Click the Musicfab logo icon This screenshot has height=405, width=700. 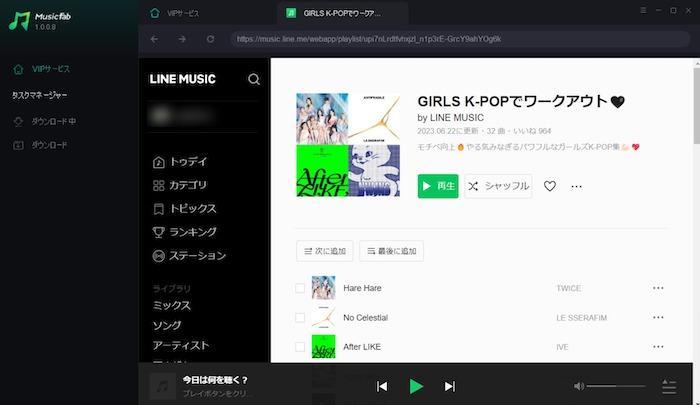[x=19, y=21]
